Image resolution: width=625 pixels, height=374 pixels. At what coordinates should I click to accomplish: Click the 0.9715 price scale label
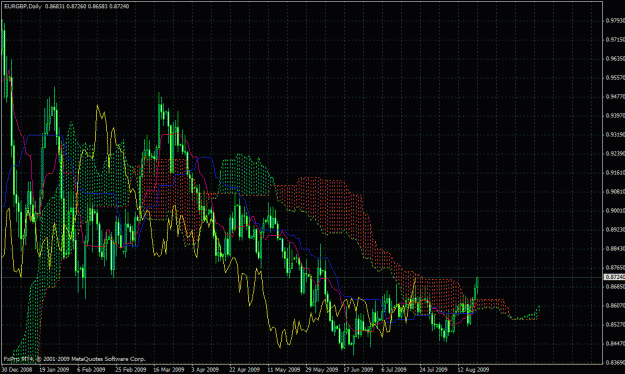tap(615, 39)
